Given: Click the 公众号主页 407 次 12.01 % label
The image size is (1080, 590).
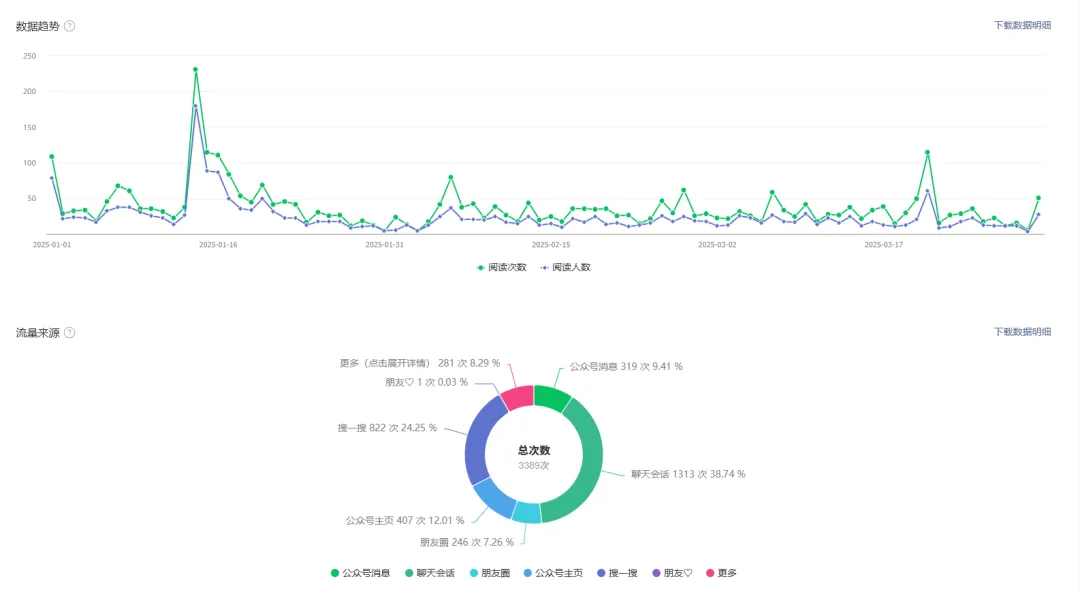Looking at the screenshot, I should tap(405, 520).
